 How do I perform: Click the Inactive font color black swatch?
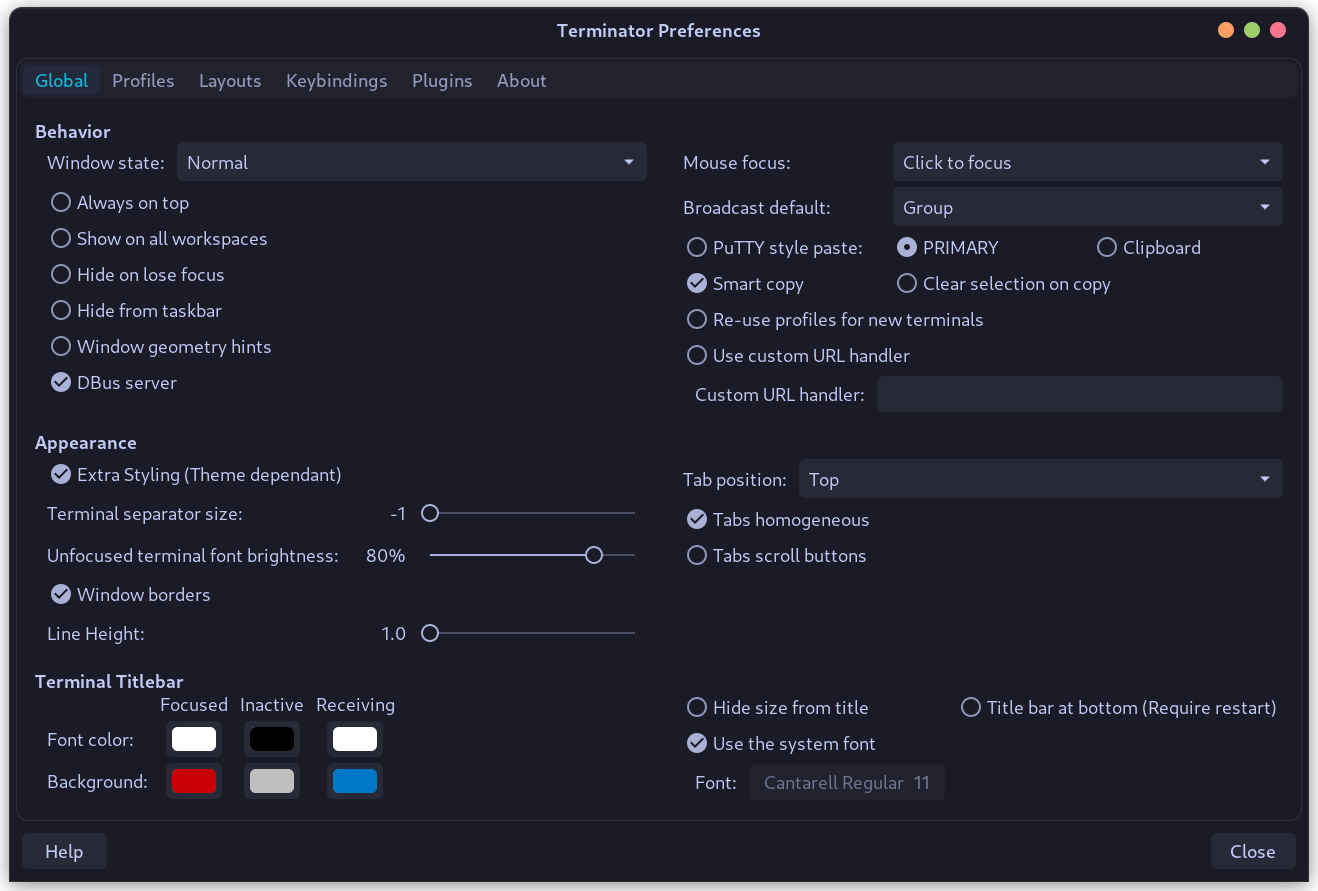click(x=272, y=740)
